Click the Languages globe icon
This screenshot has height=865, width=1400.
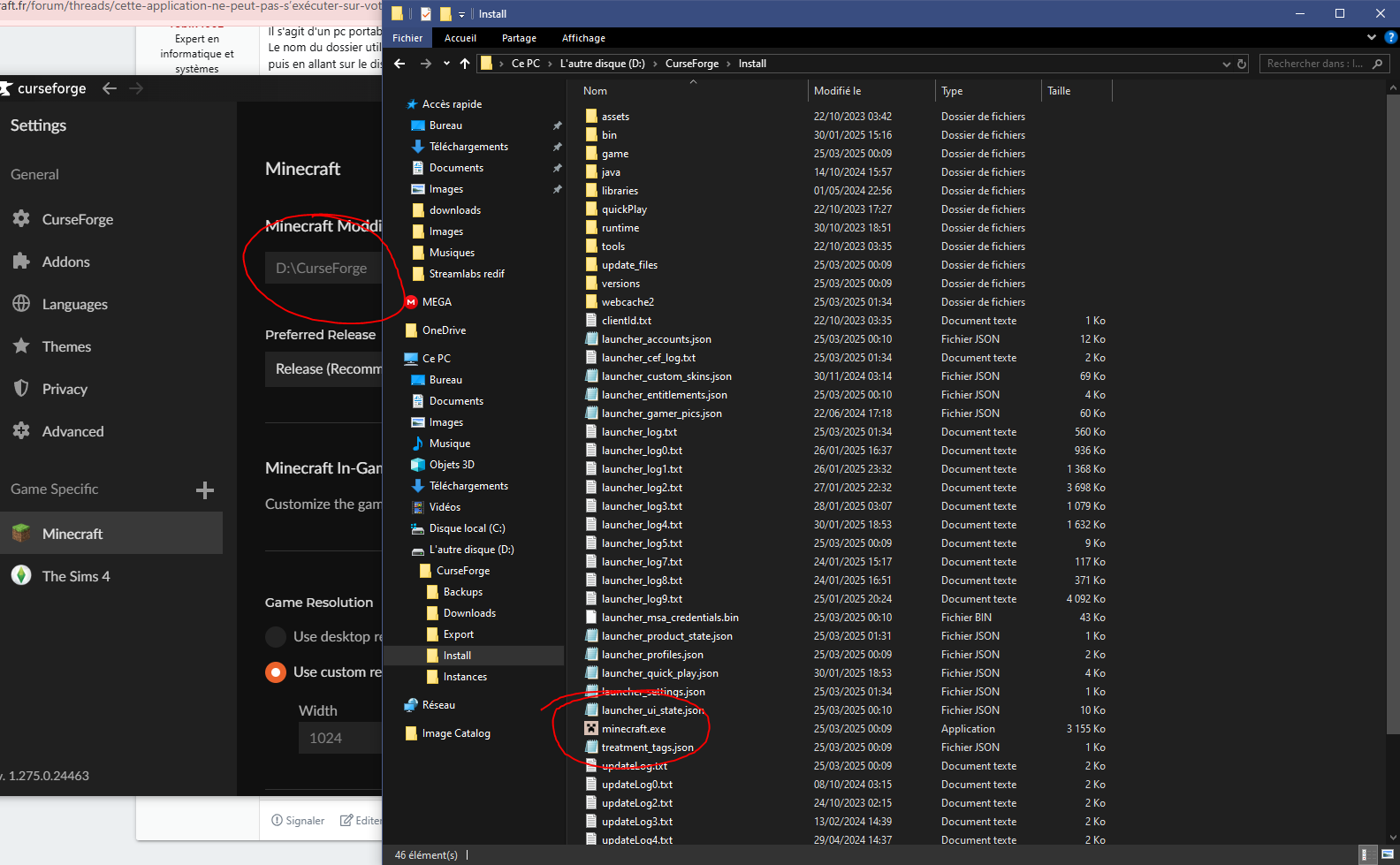coord(21,303)
